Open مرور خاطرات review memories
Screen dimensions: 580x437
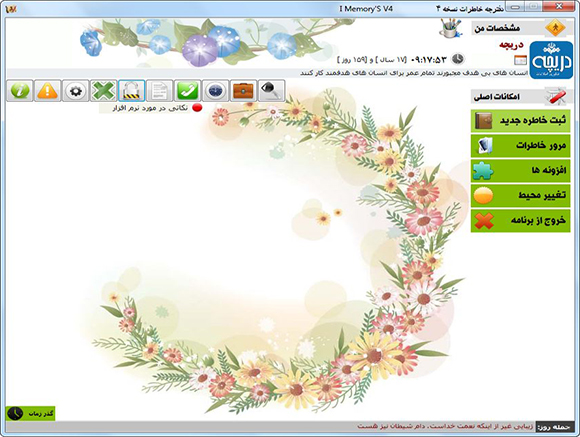(x=520, y=146)
